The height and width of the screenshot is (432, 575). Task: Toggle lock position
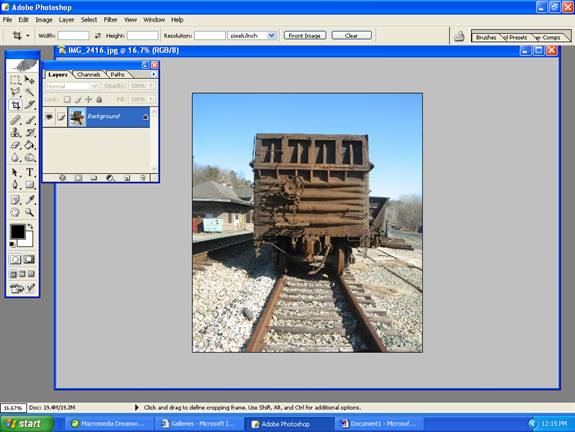88,99
